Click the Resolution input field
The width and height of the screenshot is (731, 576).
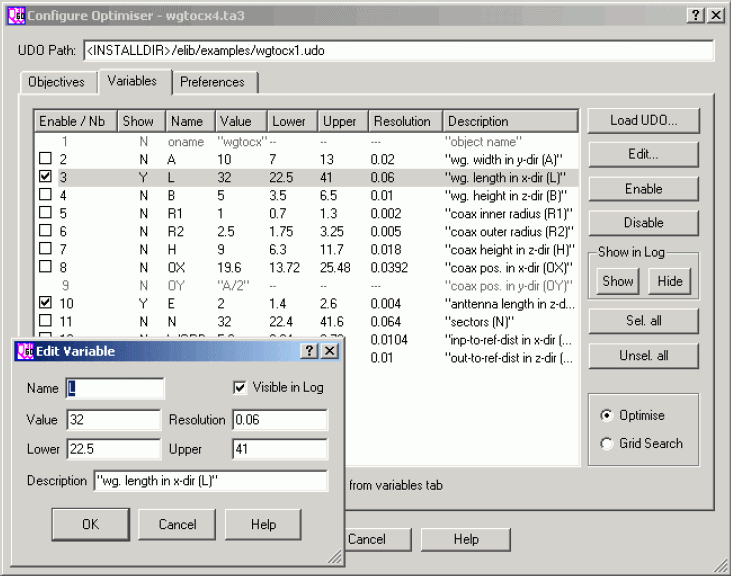[x=280, y=420]
